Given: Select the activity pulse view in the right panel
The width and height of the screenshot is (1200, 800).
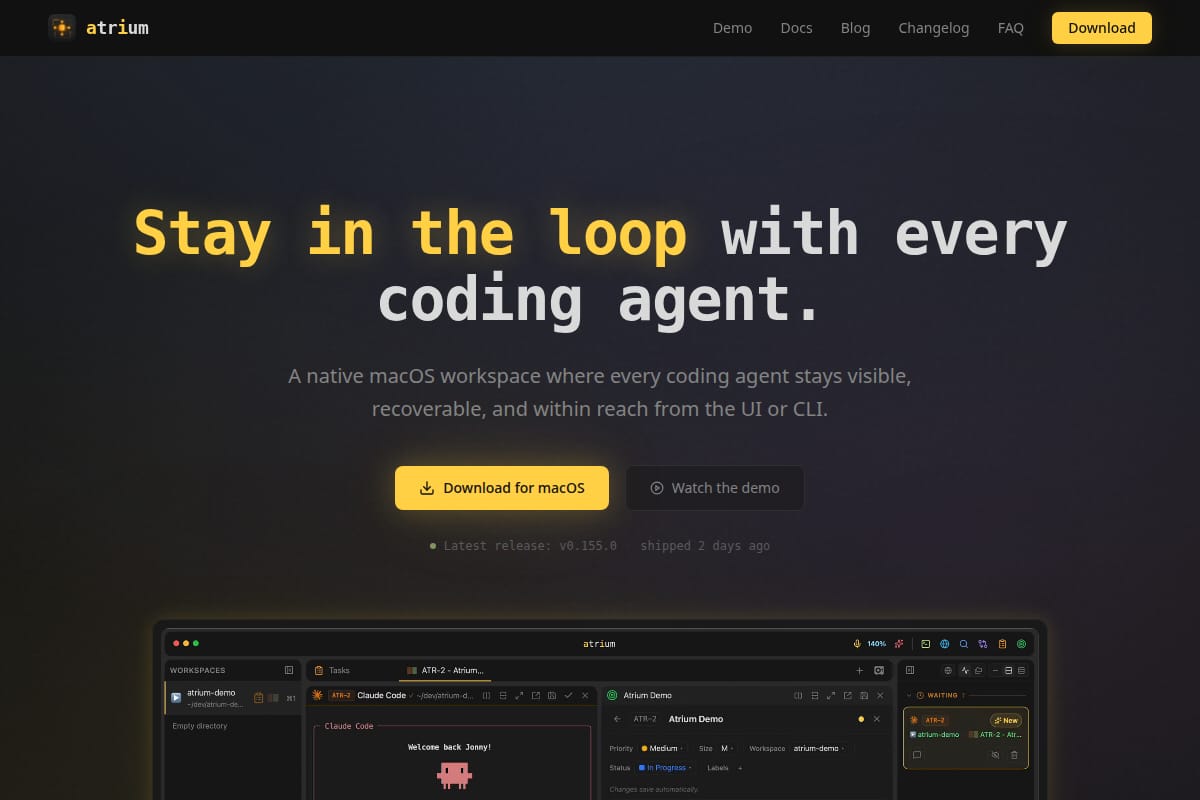Looking at the screenshot, I should tap(965, 670).
